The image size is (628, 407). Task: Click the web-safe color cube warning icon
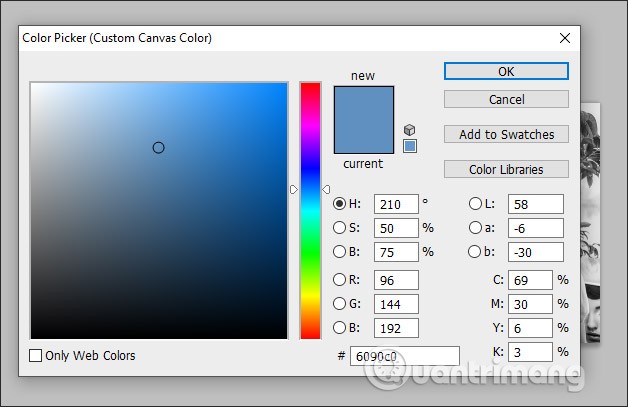point(409,130)
